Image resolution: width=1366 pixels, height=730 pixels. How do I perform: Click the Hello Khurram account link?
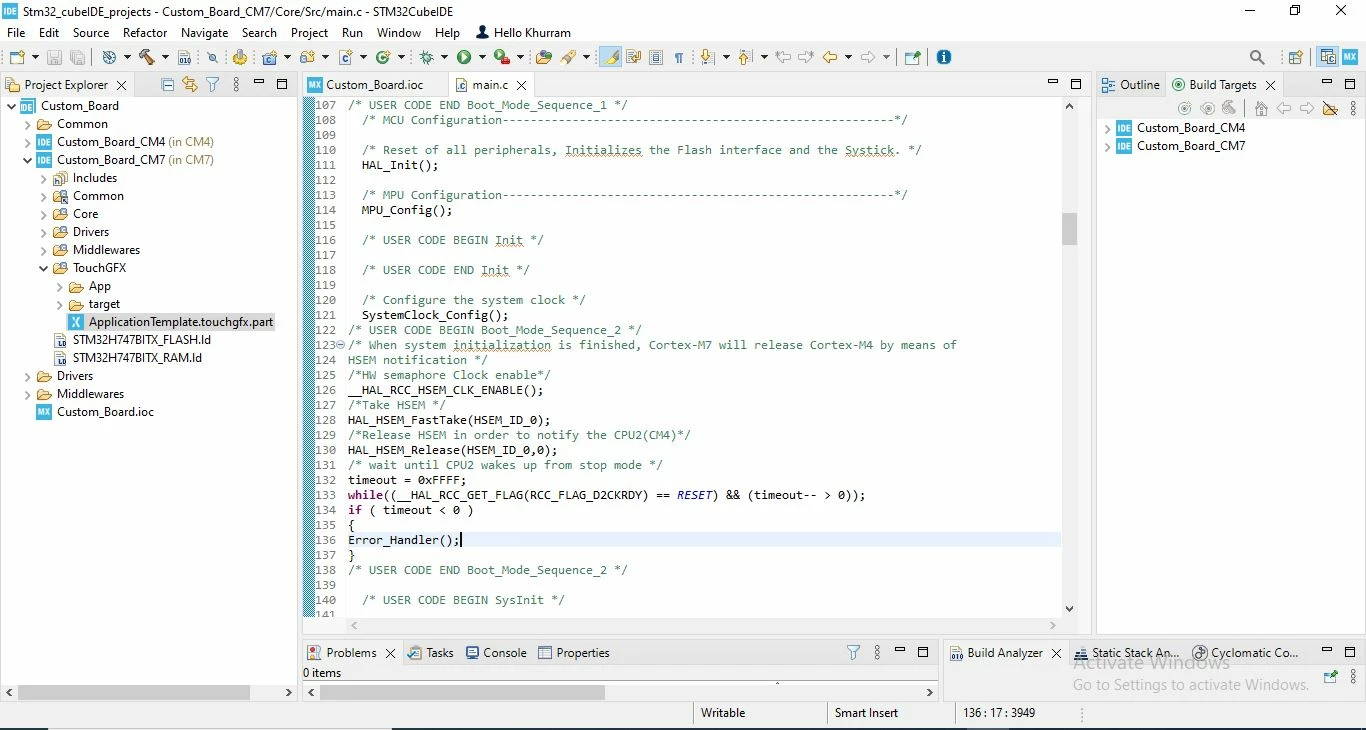(x=523, y=33)
